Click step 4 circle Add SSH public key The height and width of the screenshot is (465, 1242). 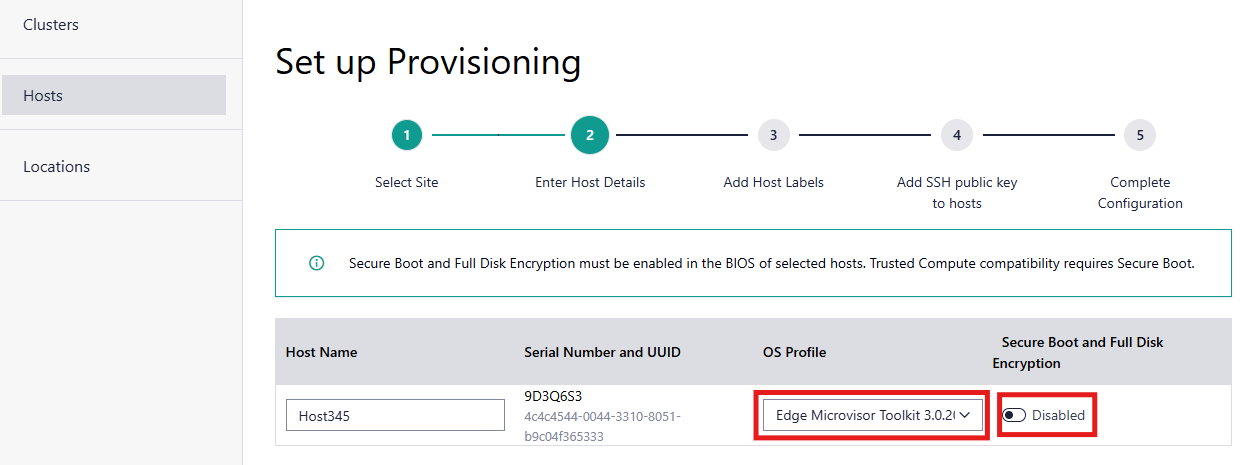[x=957, y=135]
